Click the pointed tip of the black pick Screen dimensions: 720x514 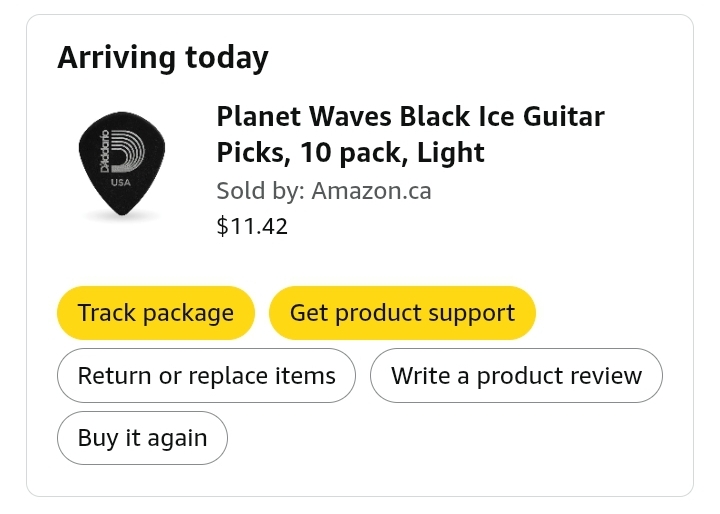[129, 218]
